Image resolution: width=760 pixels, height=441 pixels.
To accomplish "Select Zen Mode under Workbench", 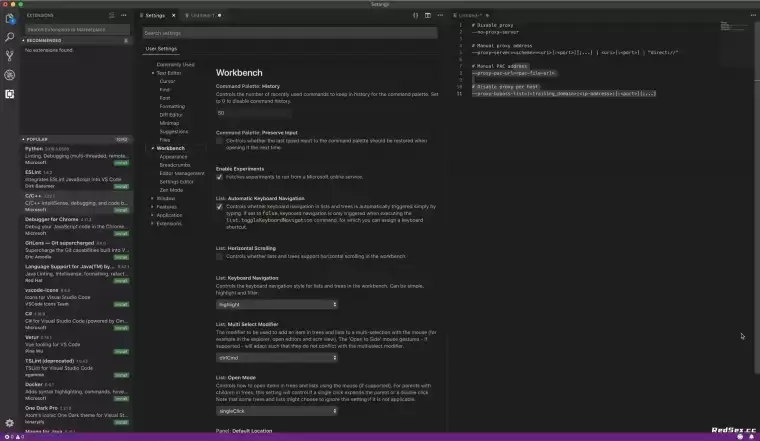I will [x=171, y=190].
